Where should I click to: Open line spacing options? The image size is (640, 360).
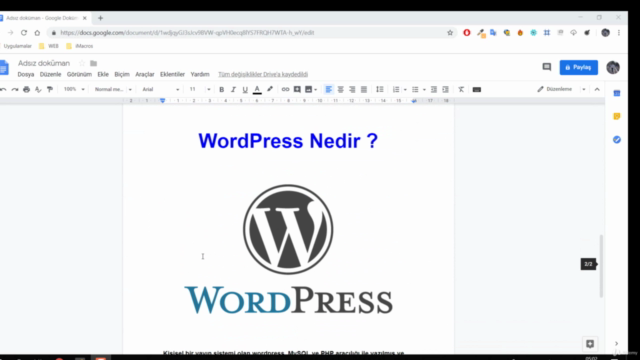coord(380,89)
